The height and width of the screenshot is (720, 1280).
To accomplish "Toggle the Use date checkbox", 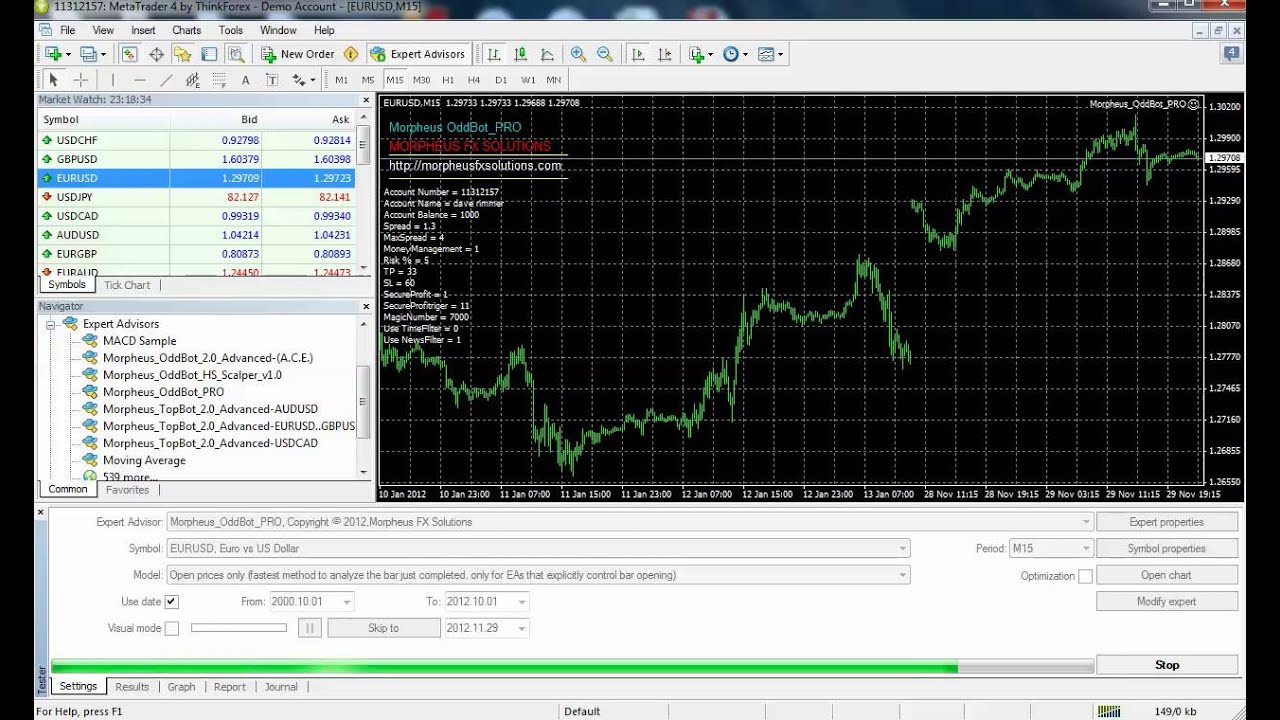I will (172, 602).
